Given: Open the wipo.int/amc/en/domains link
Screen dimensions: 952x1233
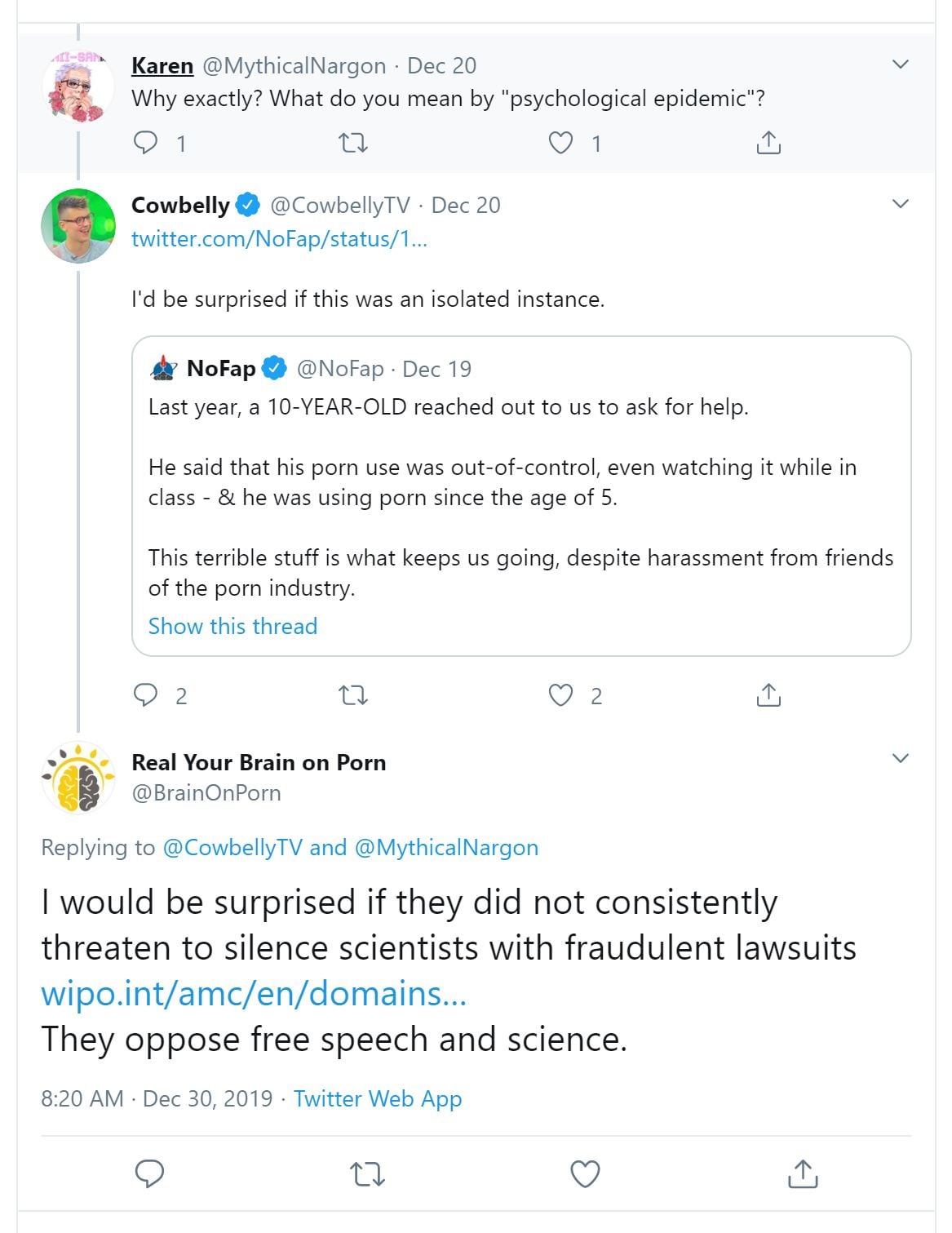Looking at the screenshot, I should (254, 994).
